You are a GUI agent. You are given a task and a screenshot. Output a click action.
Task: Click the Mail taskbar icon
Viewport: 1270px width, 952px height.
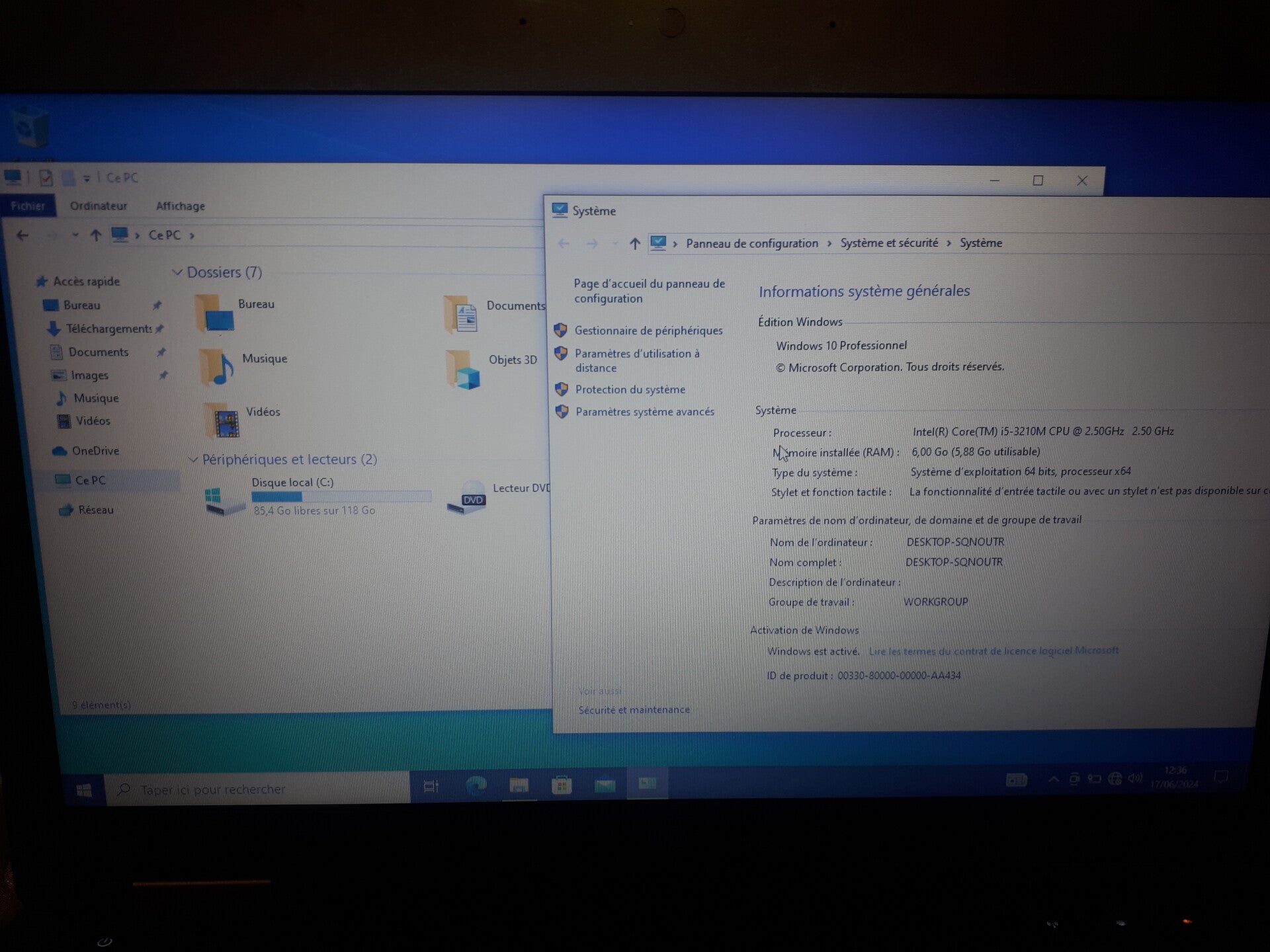[605, 785]
